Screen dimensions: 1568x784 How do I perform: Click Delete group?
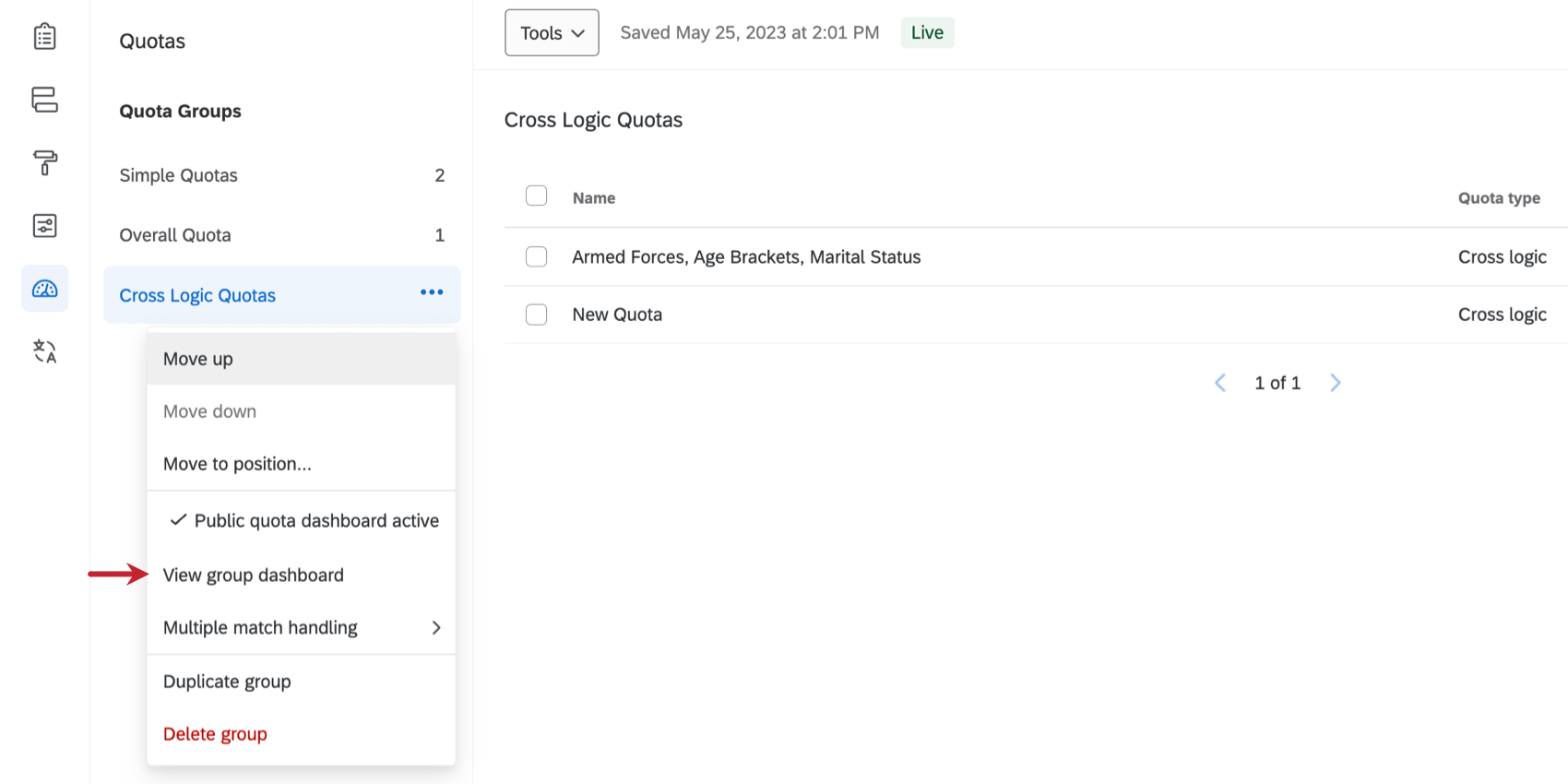pos(215,734)
